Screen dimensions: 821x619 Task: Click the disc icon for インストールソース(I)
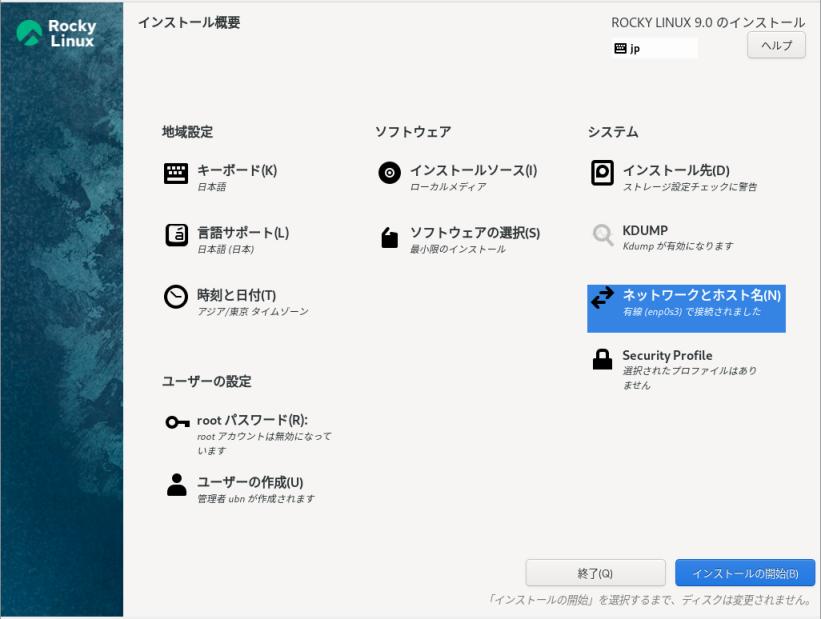click(x=390, y=173)
